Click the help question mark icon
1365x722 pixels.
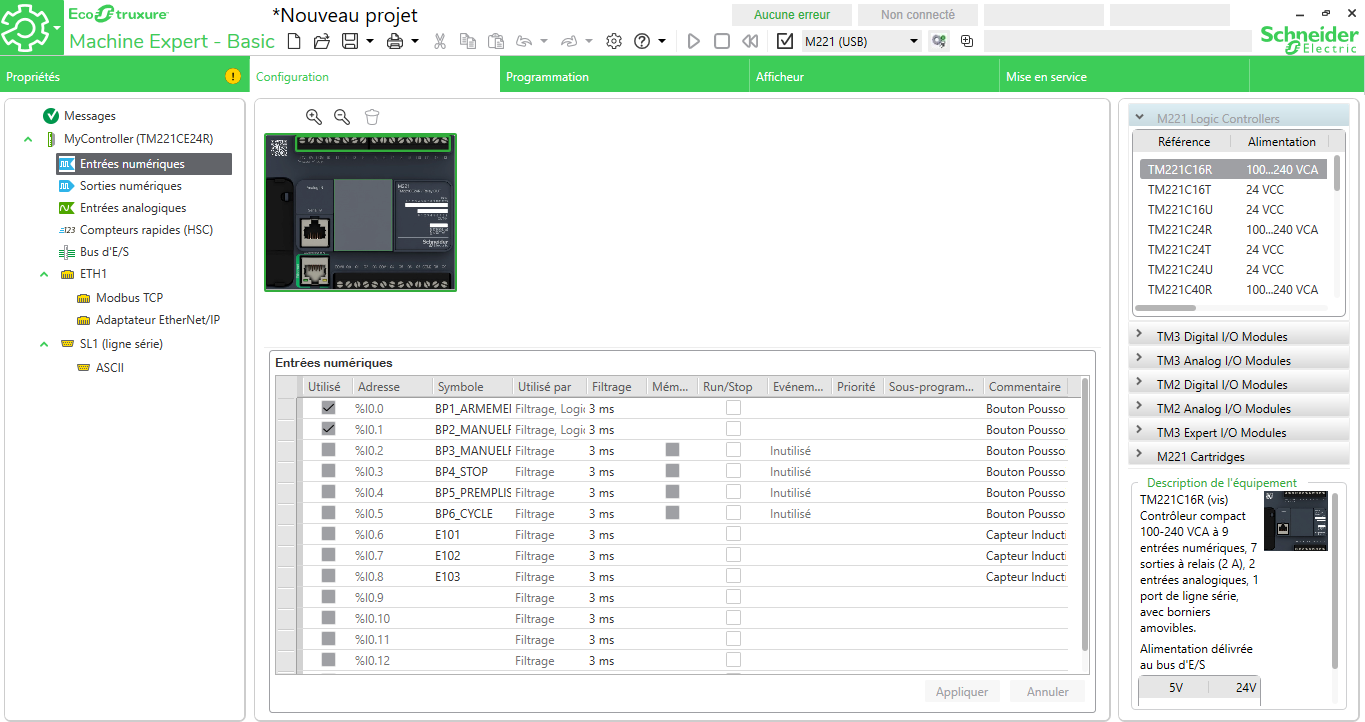pos(642,41)
